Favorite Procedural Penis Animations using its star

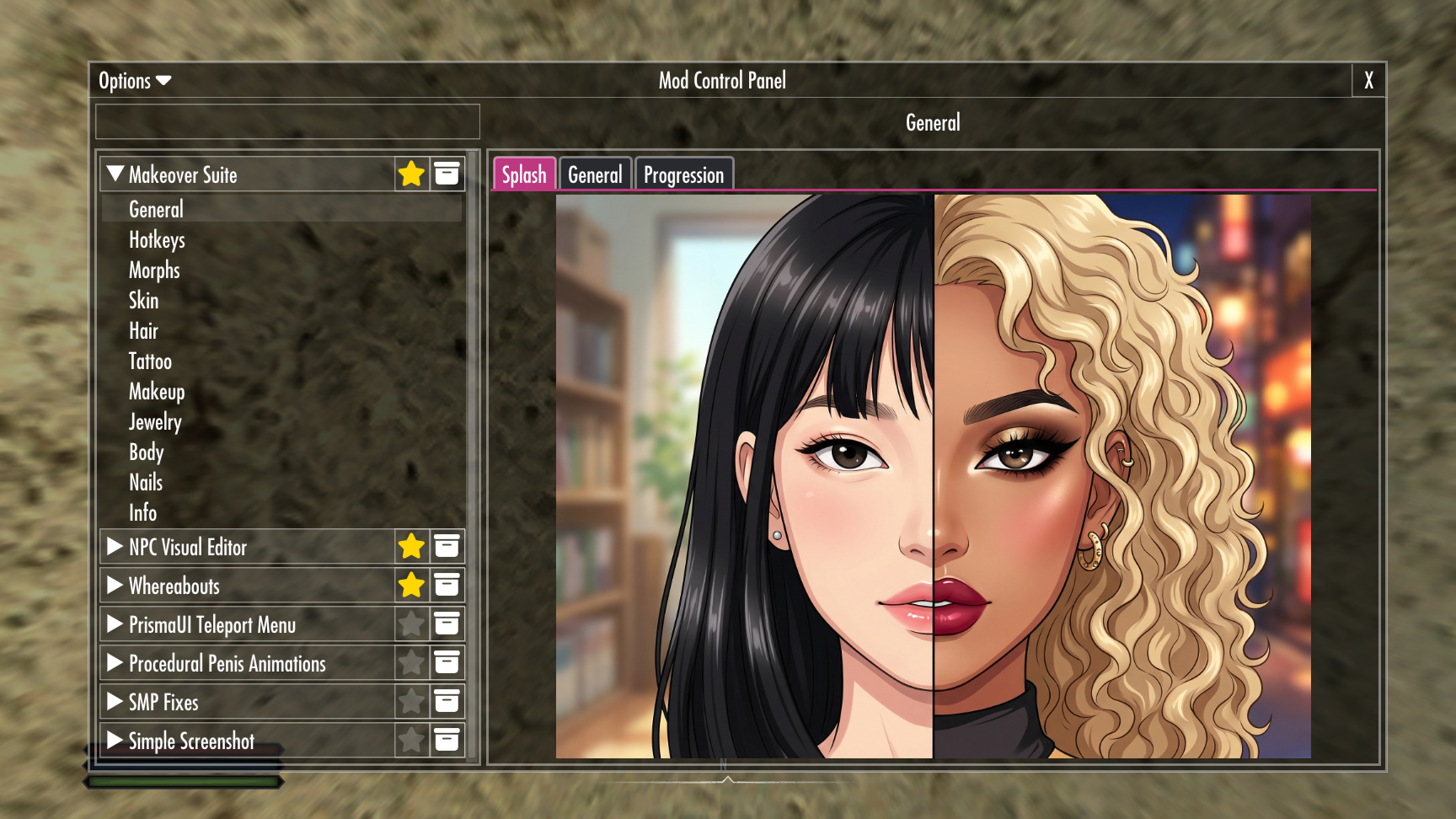[411, 663]
